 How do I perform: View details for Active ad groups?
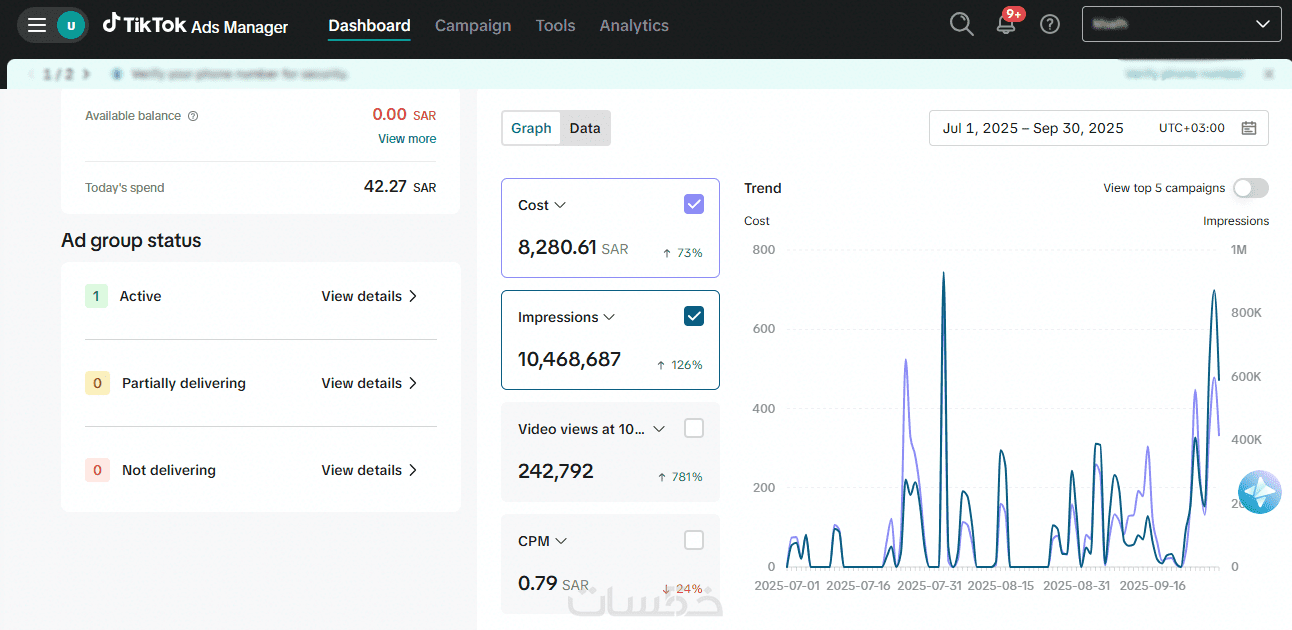[x=369, y=296]
